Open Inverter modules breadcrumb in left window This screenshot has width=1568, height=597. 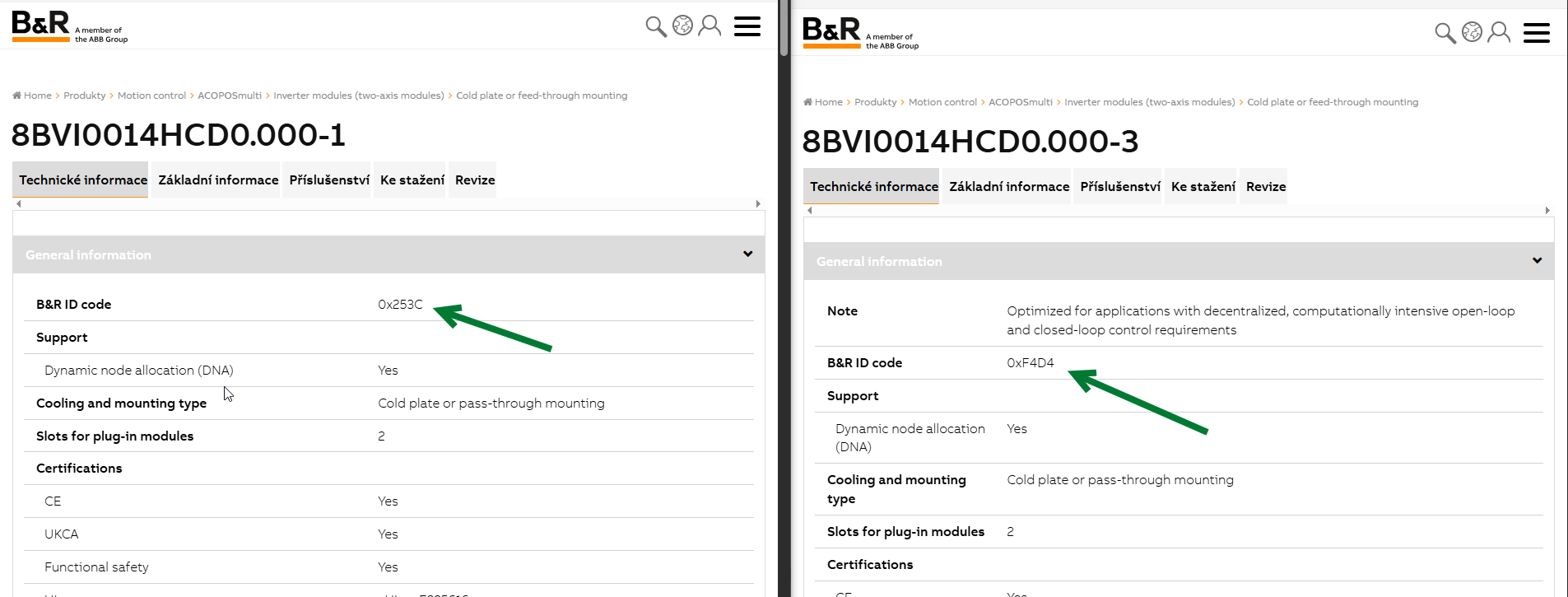point(359,96)
